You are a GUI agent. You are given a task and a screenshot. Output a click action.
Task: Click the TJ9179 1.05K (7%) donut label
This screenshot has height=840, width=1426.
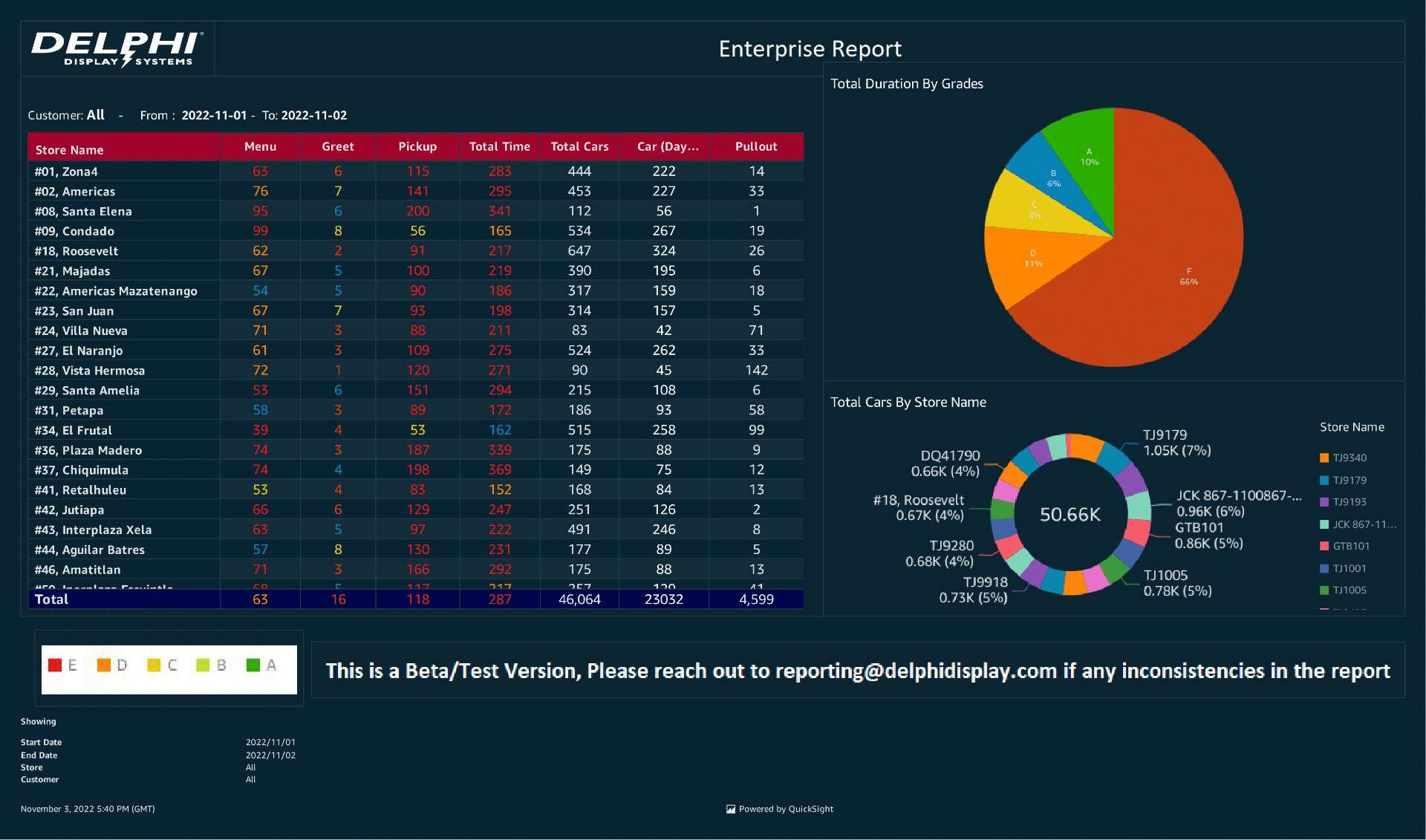[x=1176, y=443]
